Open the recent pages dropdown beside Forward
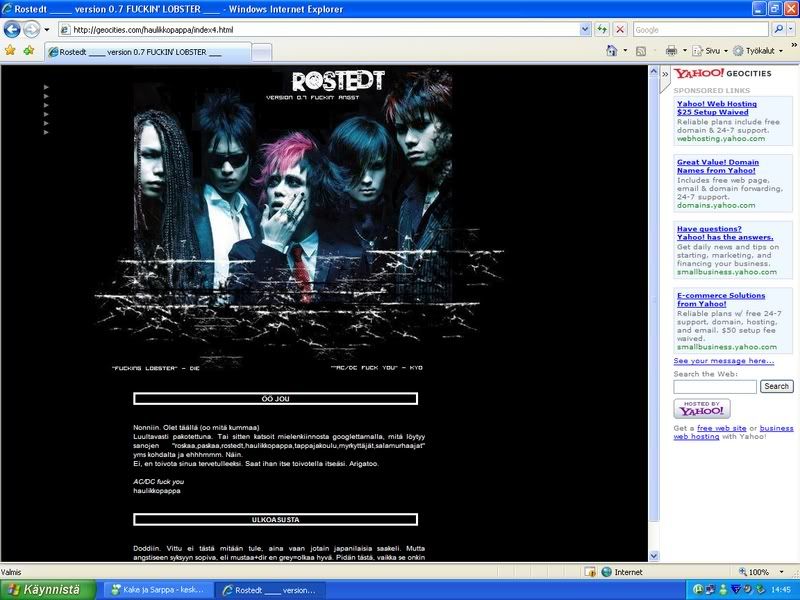 point(46,30)
